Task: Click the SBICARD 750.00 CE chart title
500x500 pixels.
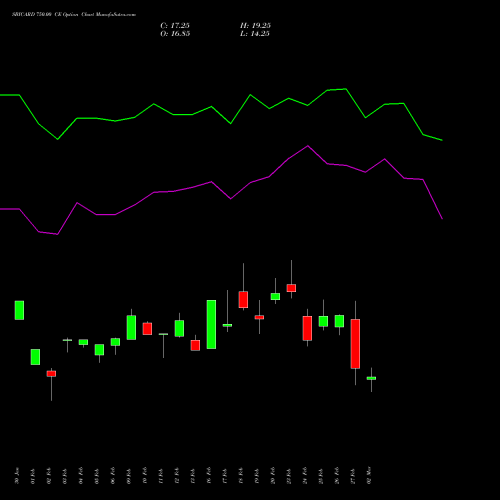Action: coord(74,15)
